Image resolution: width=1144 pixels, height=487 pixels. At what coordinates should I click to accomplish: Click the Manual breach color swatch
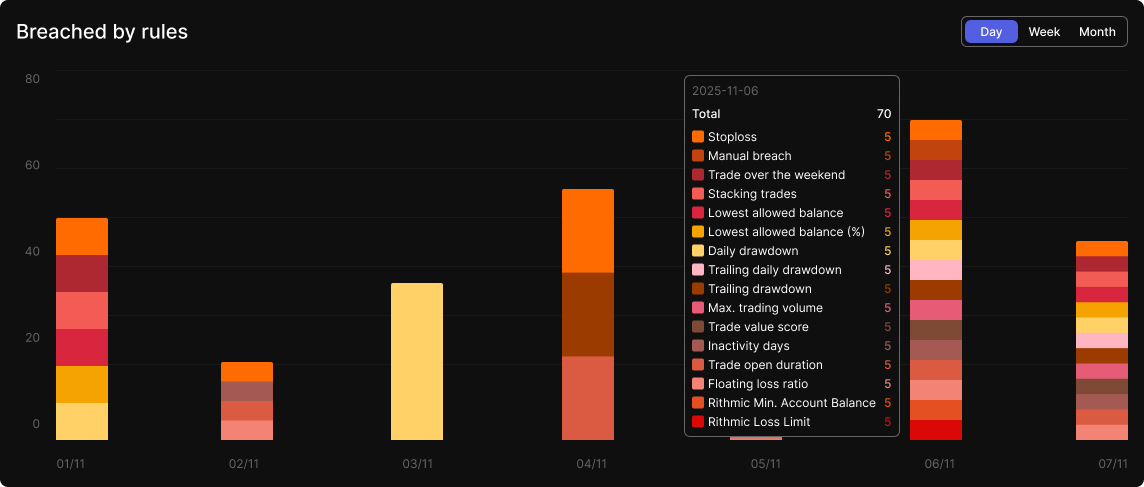point(698,156)
